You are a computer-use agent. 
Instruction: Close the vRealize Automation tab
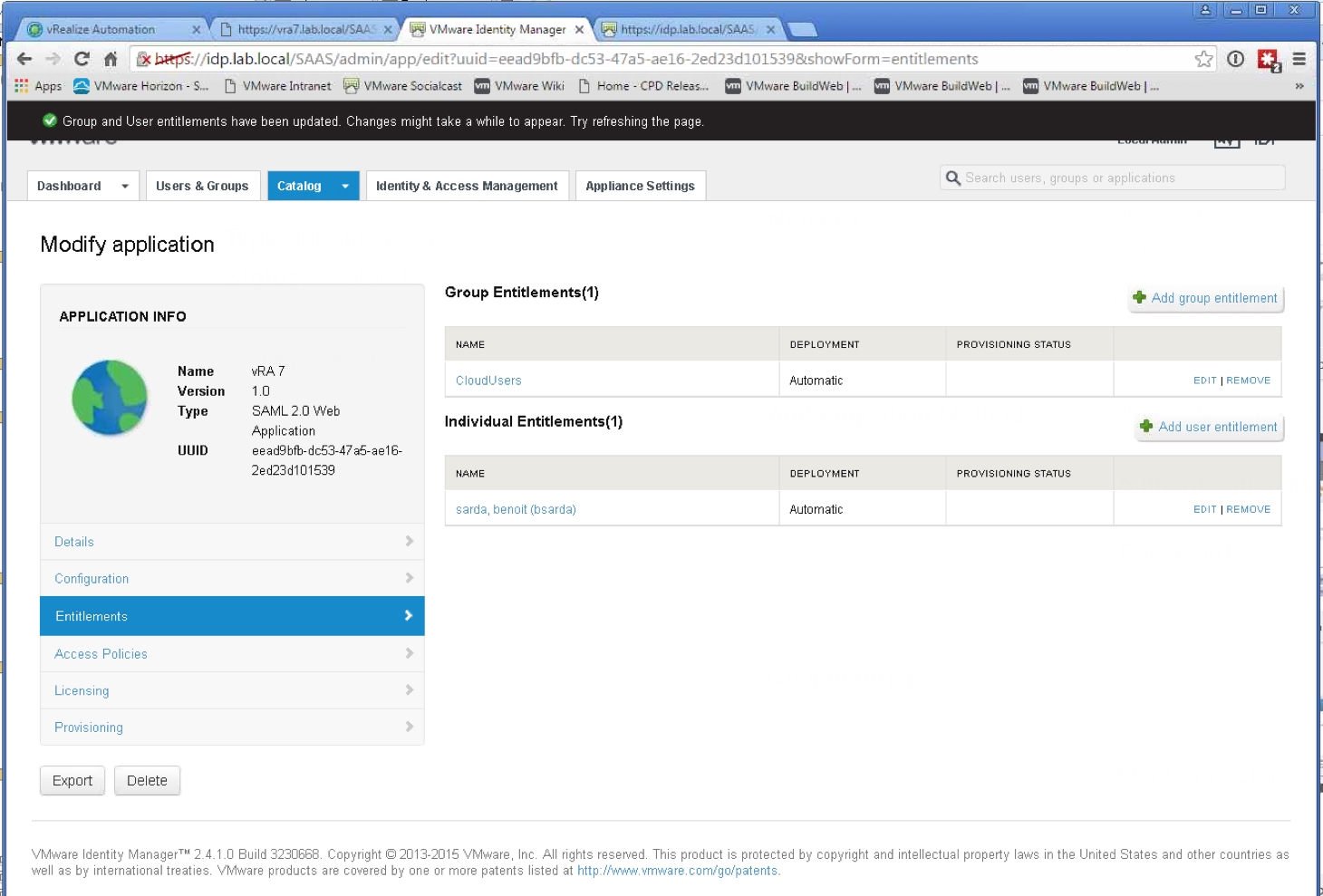(x=196, y=30)
